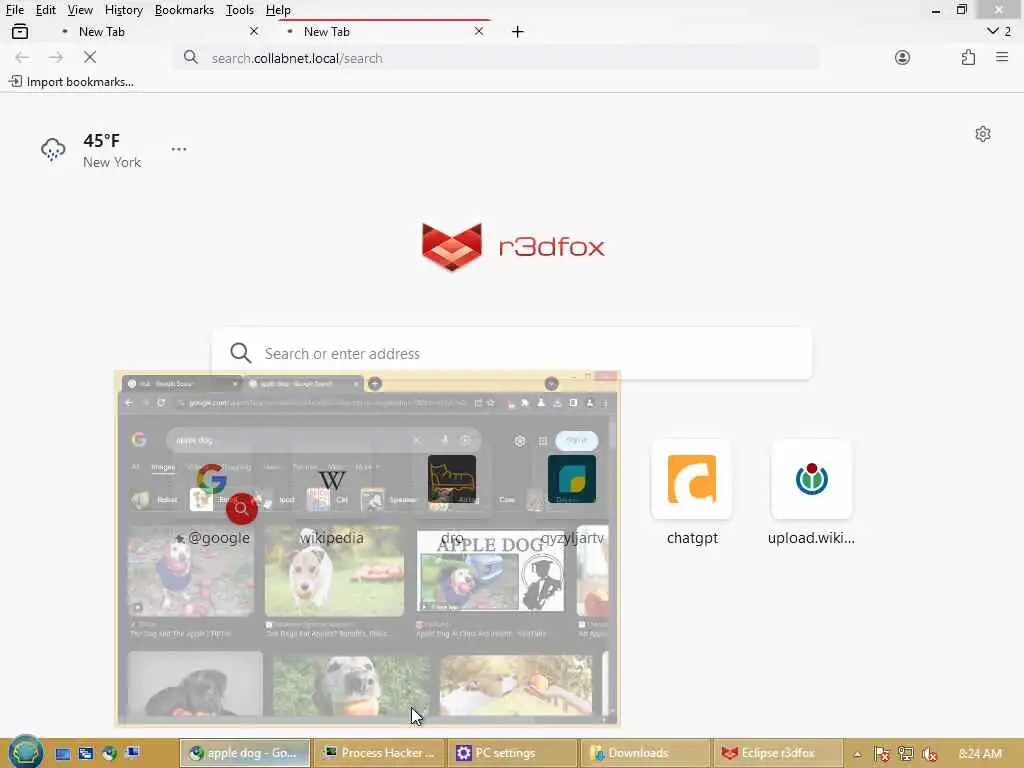Open the account profile icon
This screenshot has width=1024, height=768.
(x=903, y=57)
